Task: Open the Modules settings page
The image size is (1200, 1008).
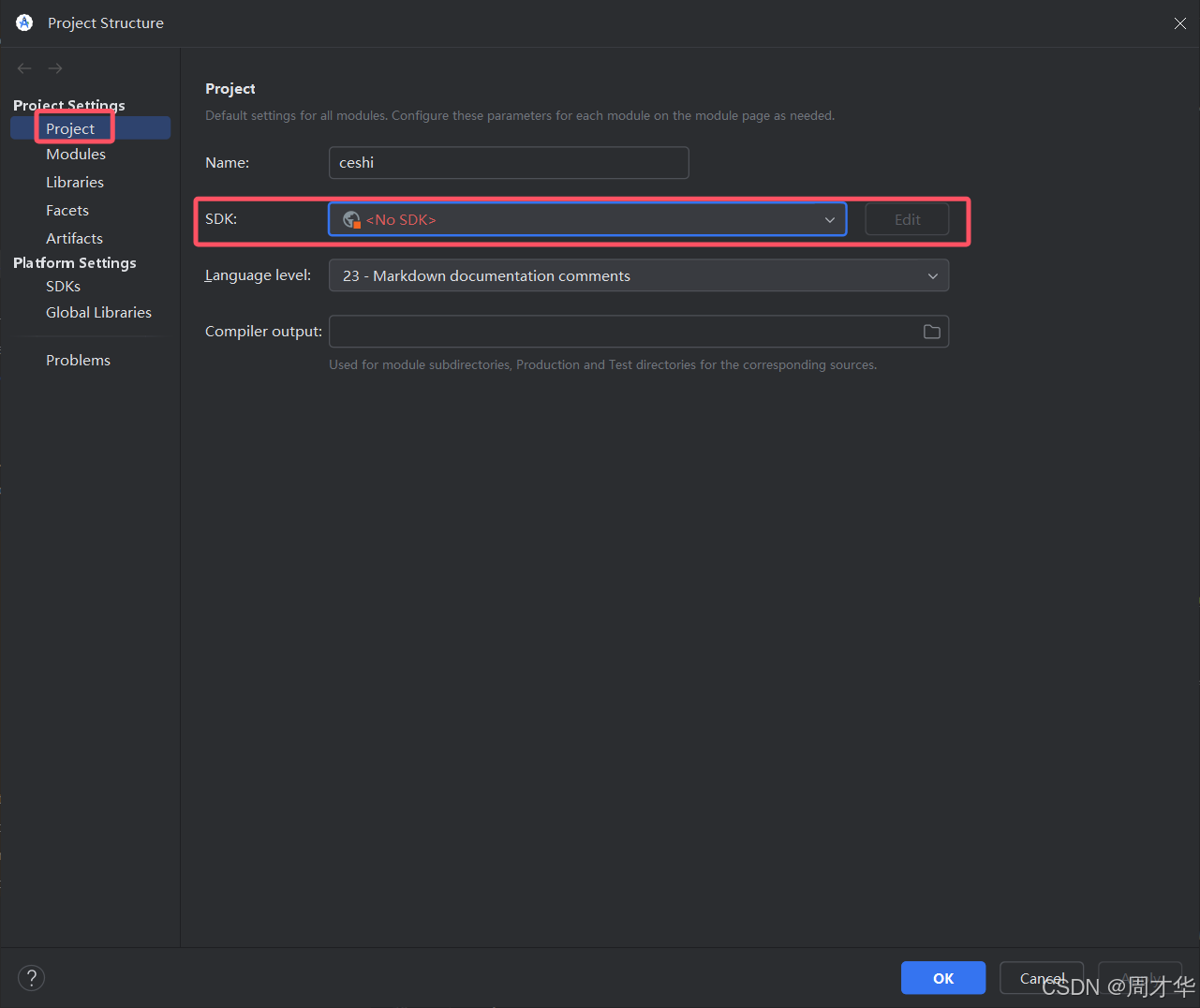Action: (x=76, y=155)
